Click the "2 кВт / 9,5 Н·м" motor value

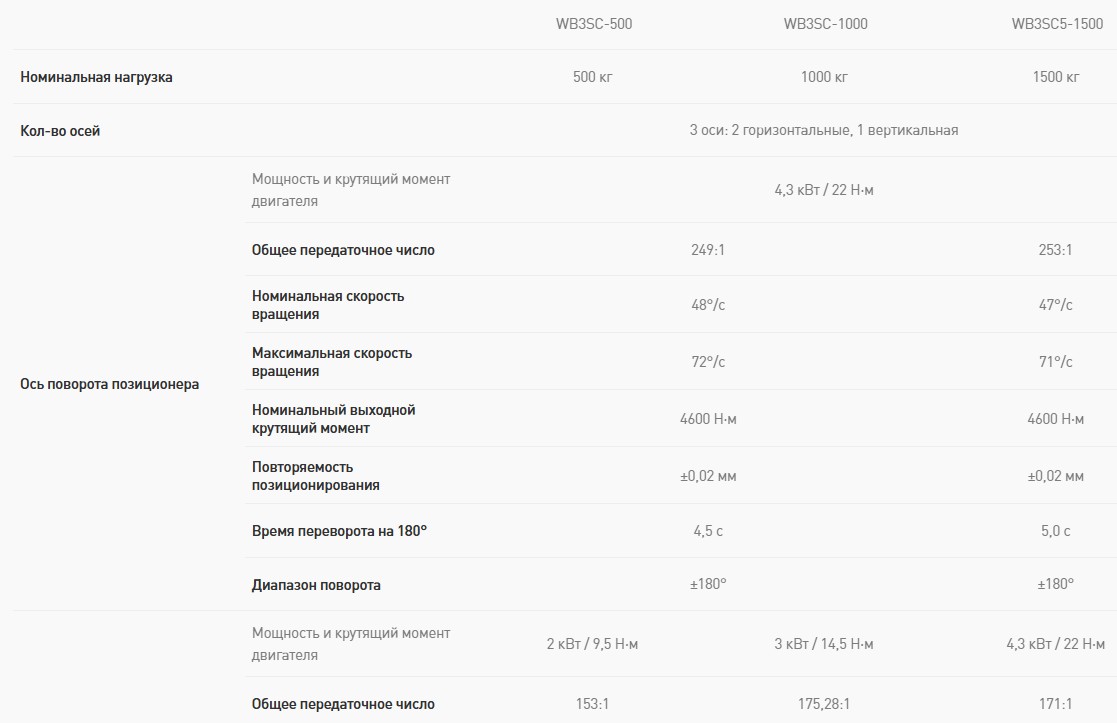coord(593,644)
